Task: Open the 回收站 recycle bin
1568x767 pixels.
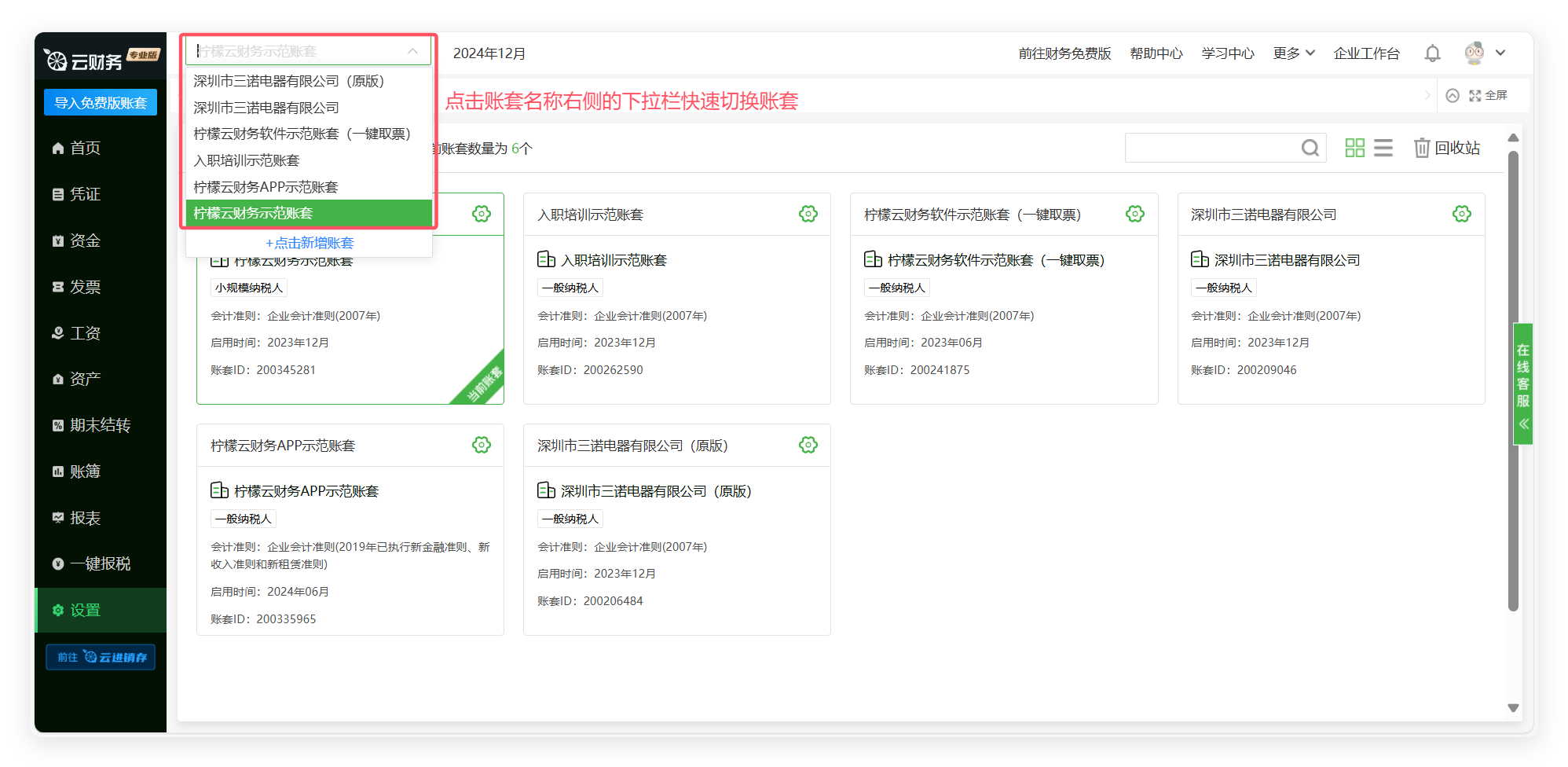Action: pos(1447,148)
